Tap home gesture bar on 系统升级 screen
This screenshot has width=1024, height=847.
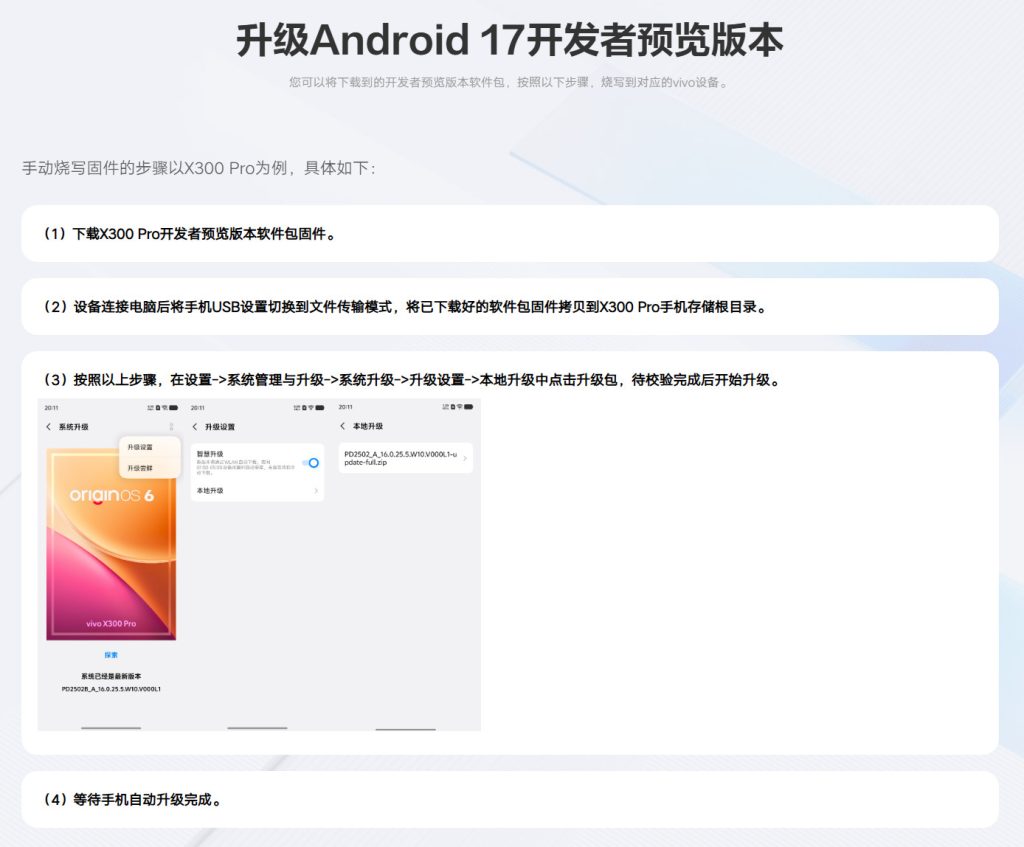pyautogui.click(x=111, y=728)
